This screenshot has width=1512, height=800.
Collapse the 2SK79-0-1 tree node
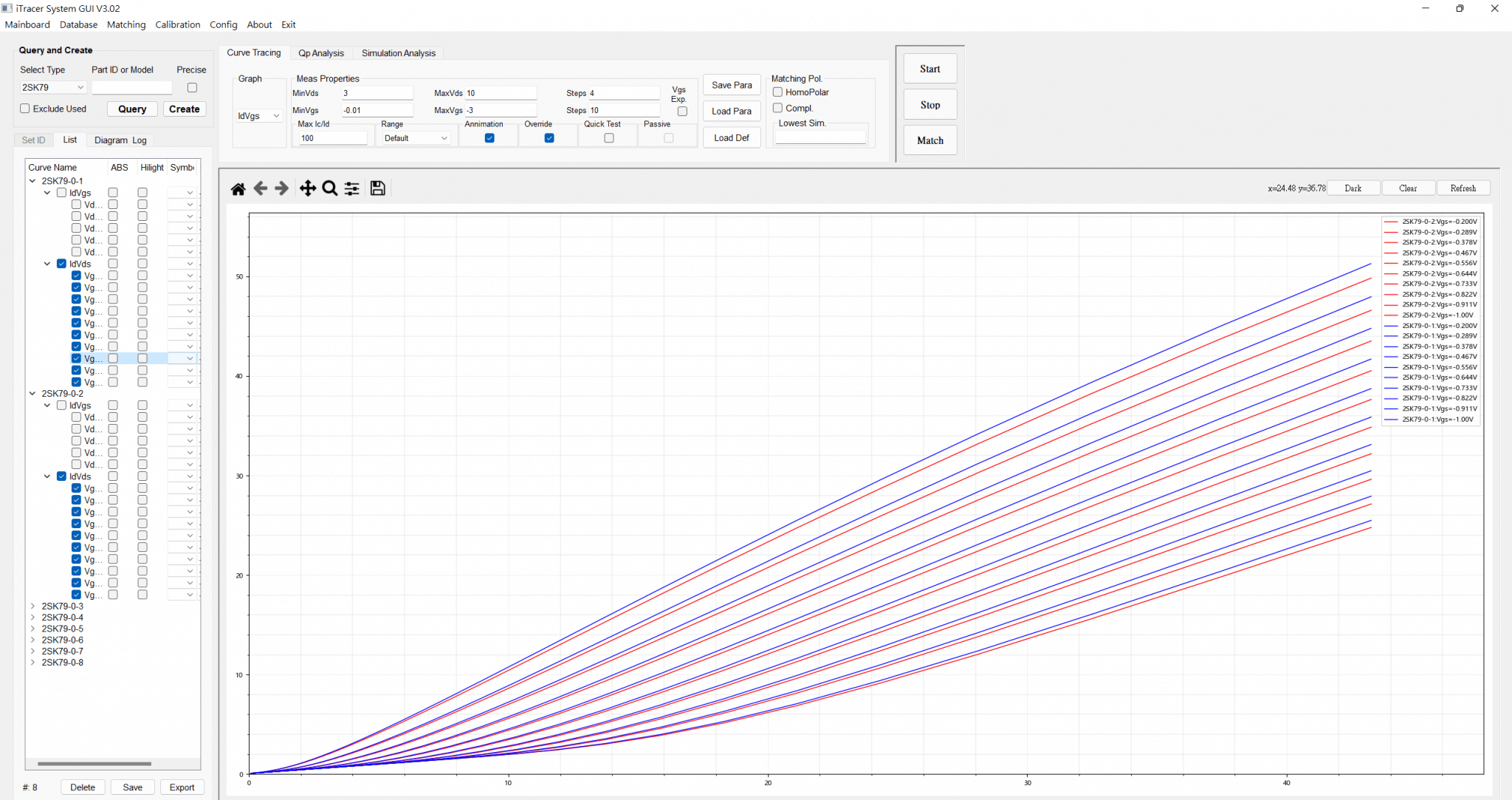point(32,181)
